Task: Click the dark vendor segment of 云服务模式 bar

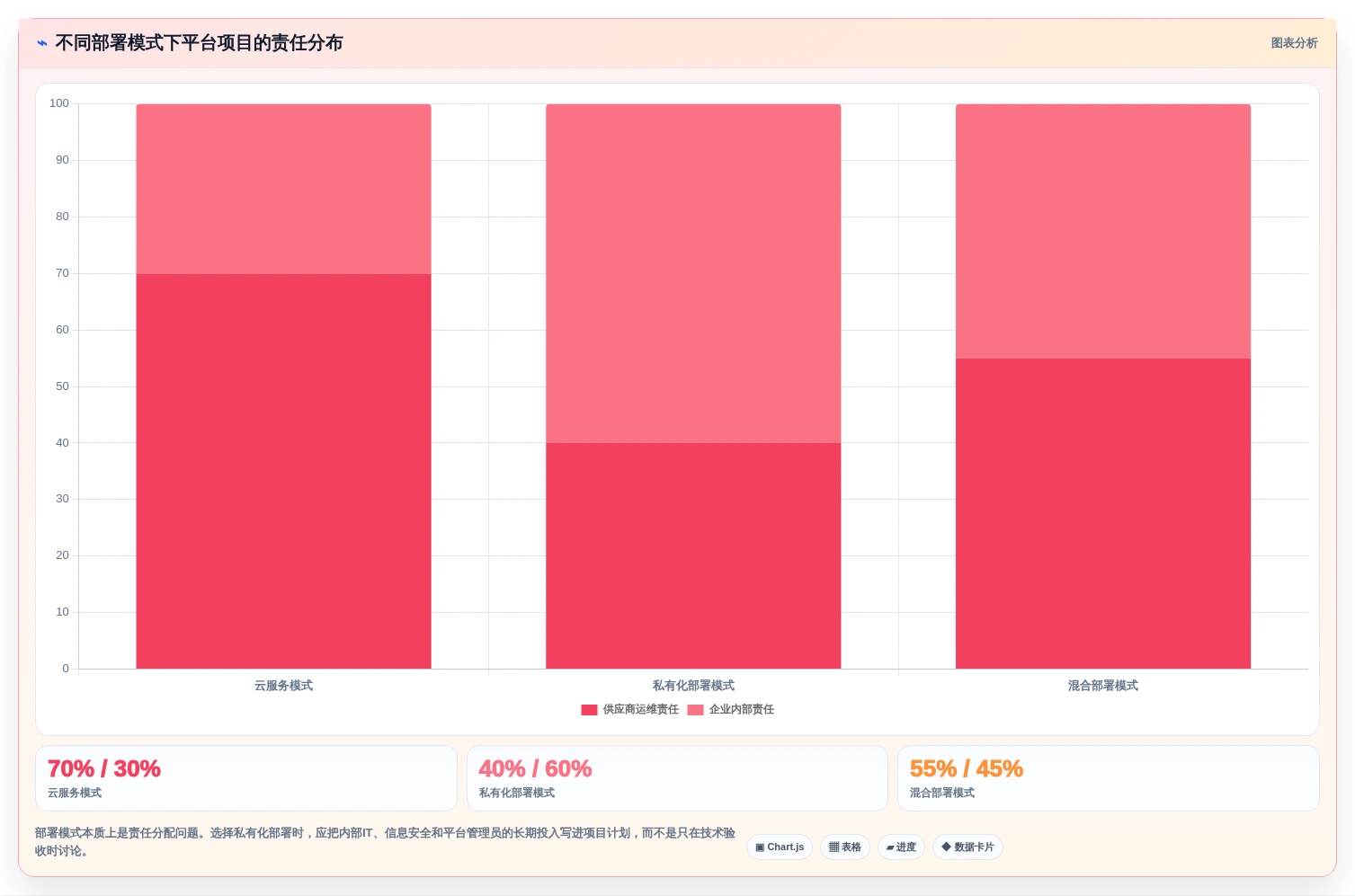Action: tap(283, 471)
